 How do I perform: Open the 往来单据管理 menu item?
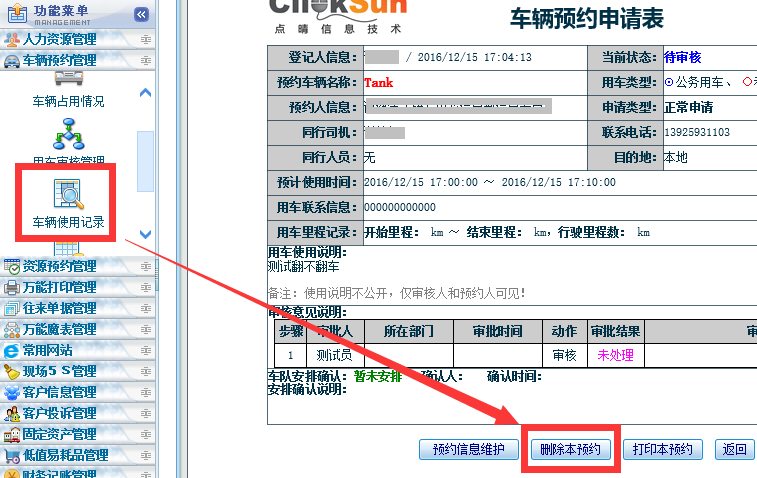coord(60,309)
